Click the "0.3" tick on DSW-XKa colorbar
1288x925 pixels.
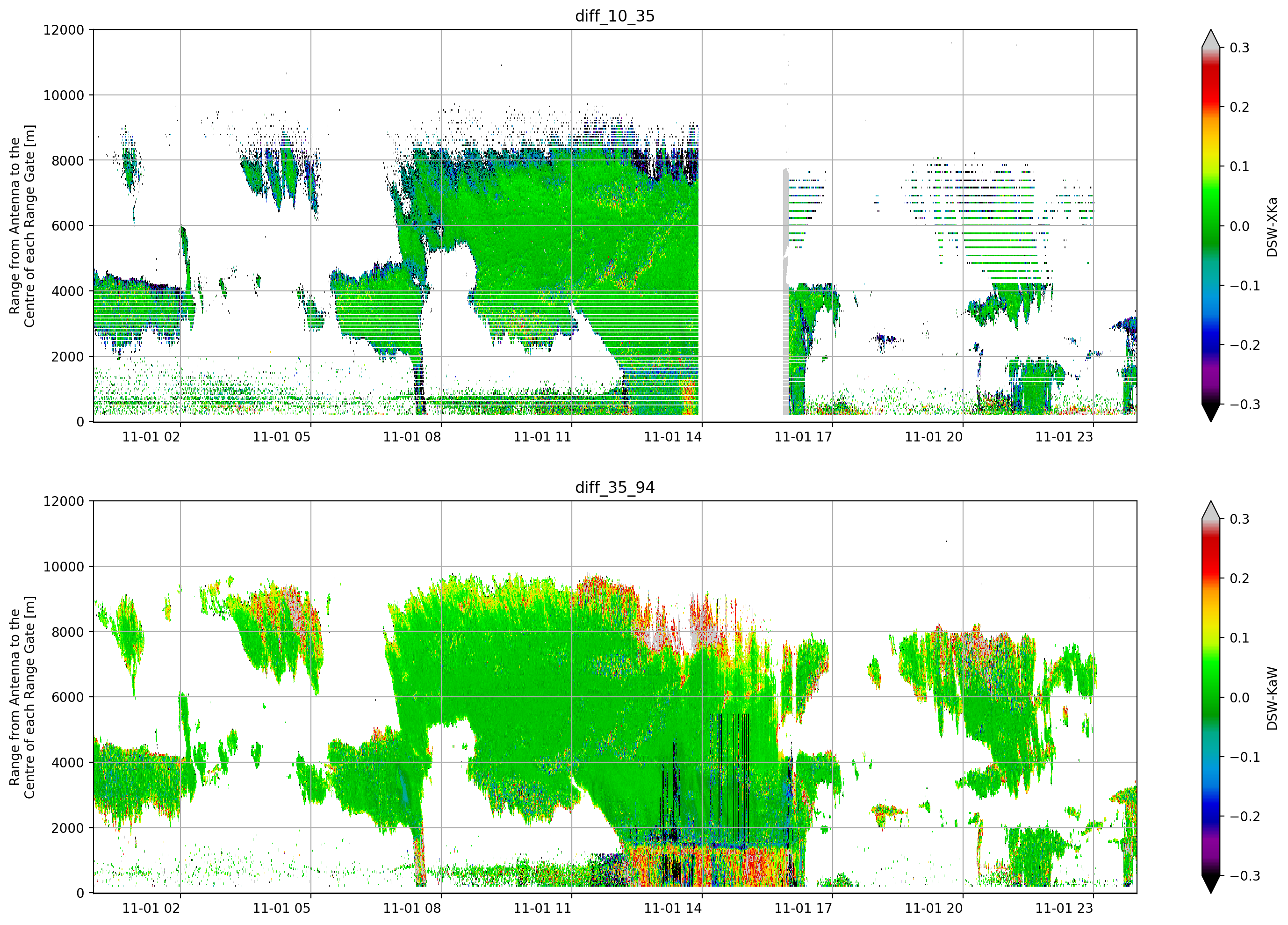pyautogui.click(x=1239, y=48)
